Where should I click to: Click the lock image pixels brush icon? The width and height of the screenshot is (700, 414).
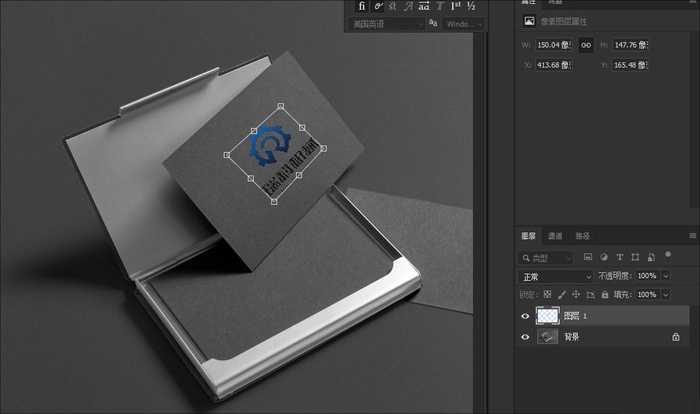(x=561, y=295)
